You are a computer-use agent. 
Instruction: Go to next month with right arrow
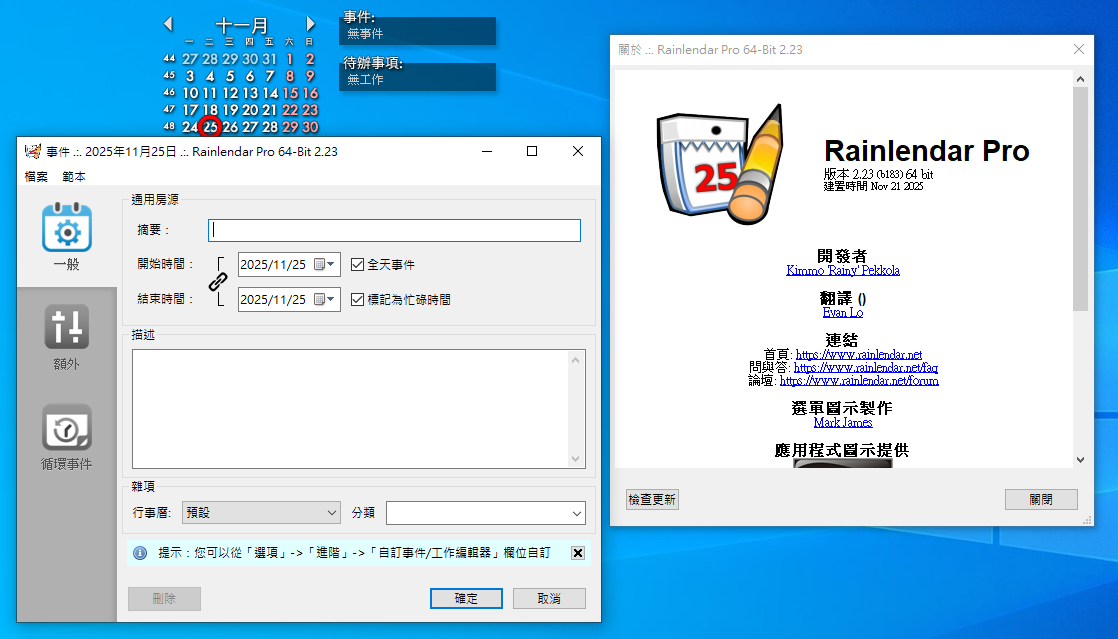311,24
